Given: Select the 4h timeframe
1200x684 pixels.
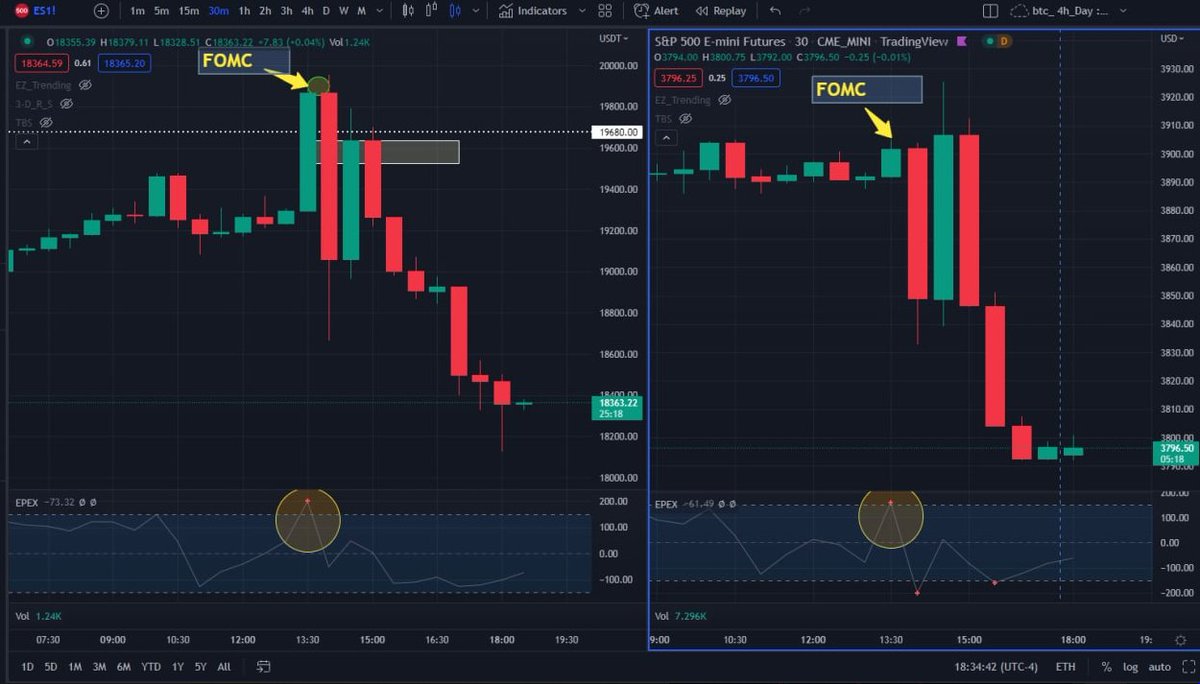Looking at the screenshot, I should pos(307,11).
